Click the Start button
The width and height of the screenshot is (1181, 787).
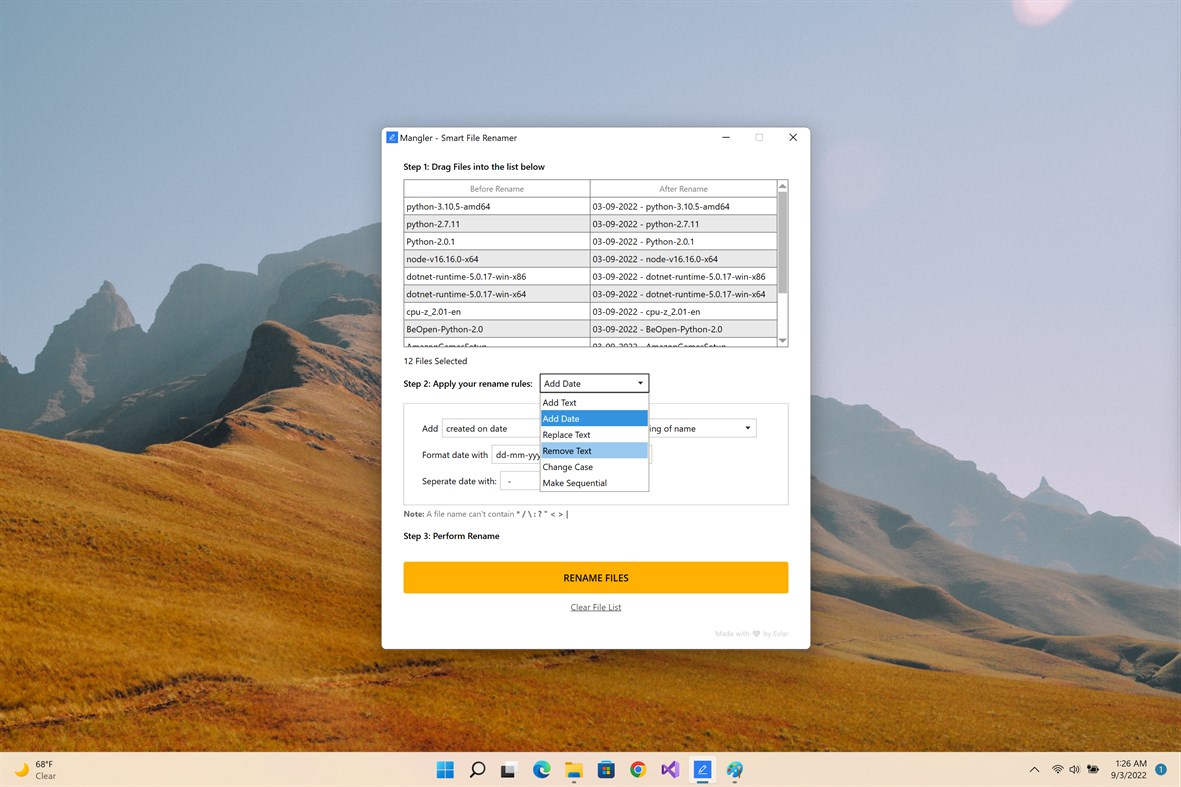444,770
